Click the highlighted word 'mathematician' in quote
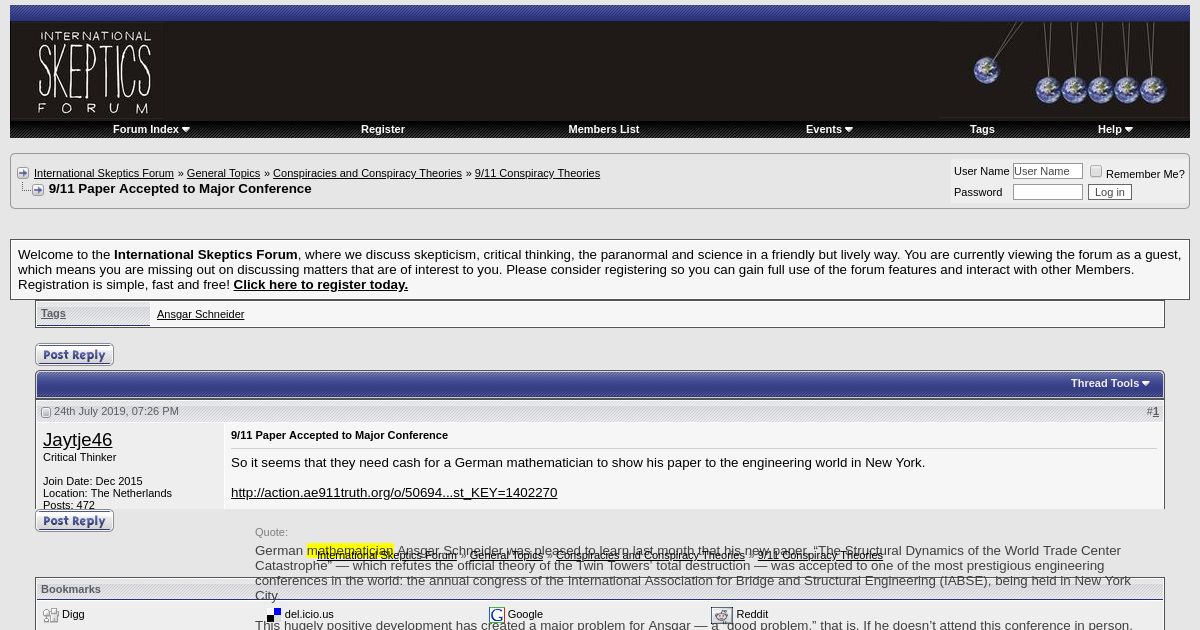Image resolution: width=1200 pixels, height=630 pixels. pyautogui.click(x=350, y=550)
